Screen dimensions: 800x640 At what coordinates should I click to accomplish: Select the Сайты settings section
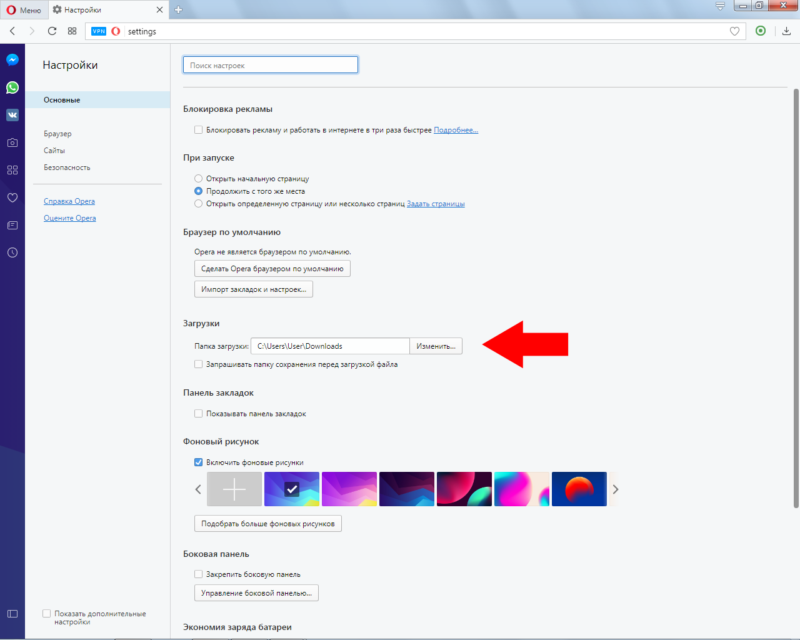pos(54,151)
